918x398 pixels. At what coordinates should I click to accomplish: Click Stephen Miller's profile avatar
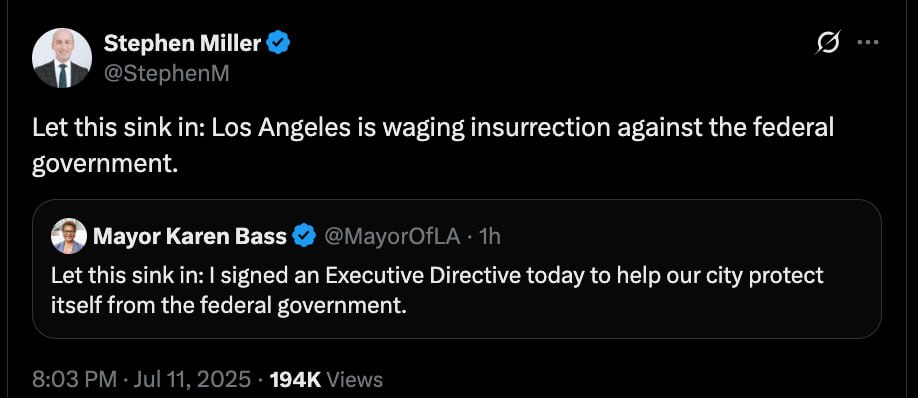click(61, 58)
